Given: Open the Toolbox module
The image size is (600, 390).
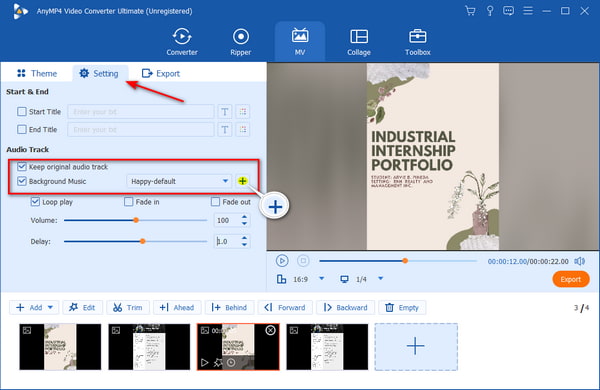Looking at the screenshot, I should 418,42.
